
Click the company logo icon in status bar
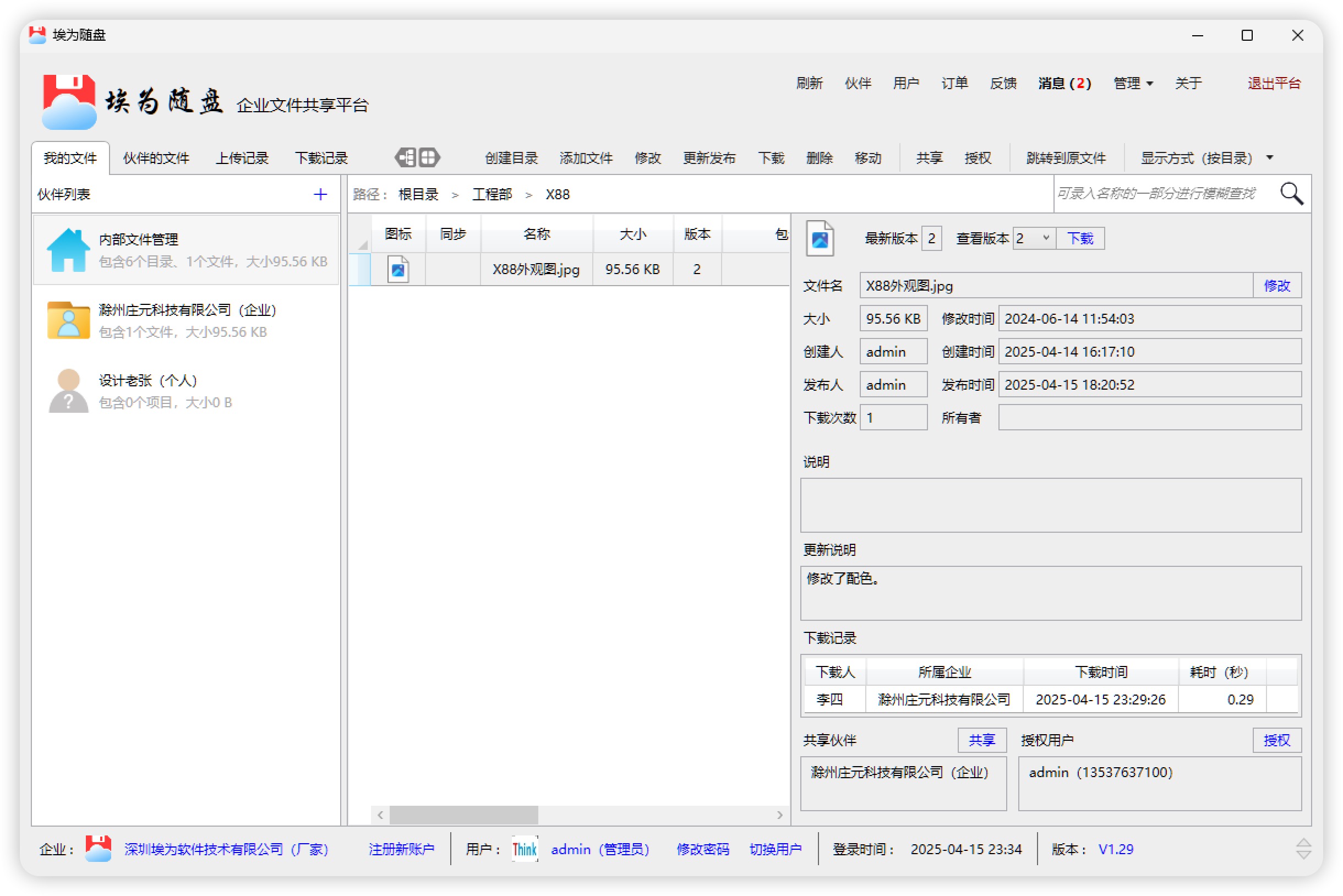pos(98,849)
